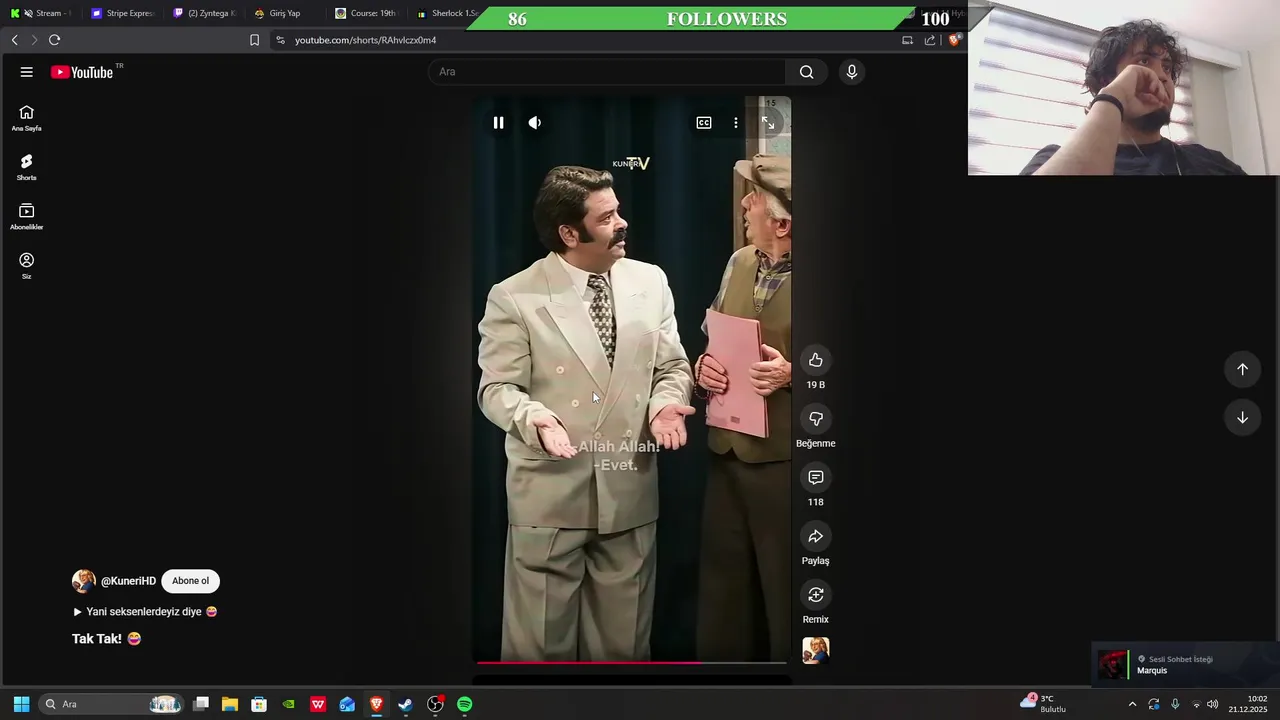The width and height of the screenshot is (1280, 720).
Task: Open Remix options for this Short
Action: 816,595
